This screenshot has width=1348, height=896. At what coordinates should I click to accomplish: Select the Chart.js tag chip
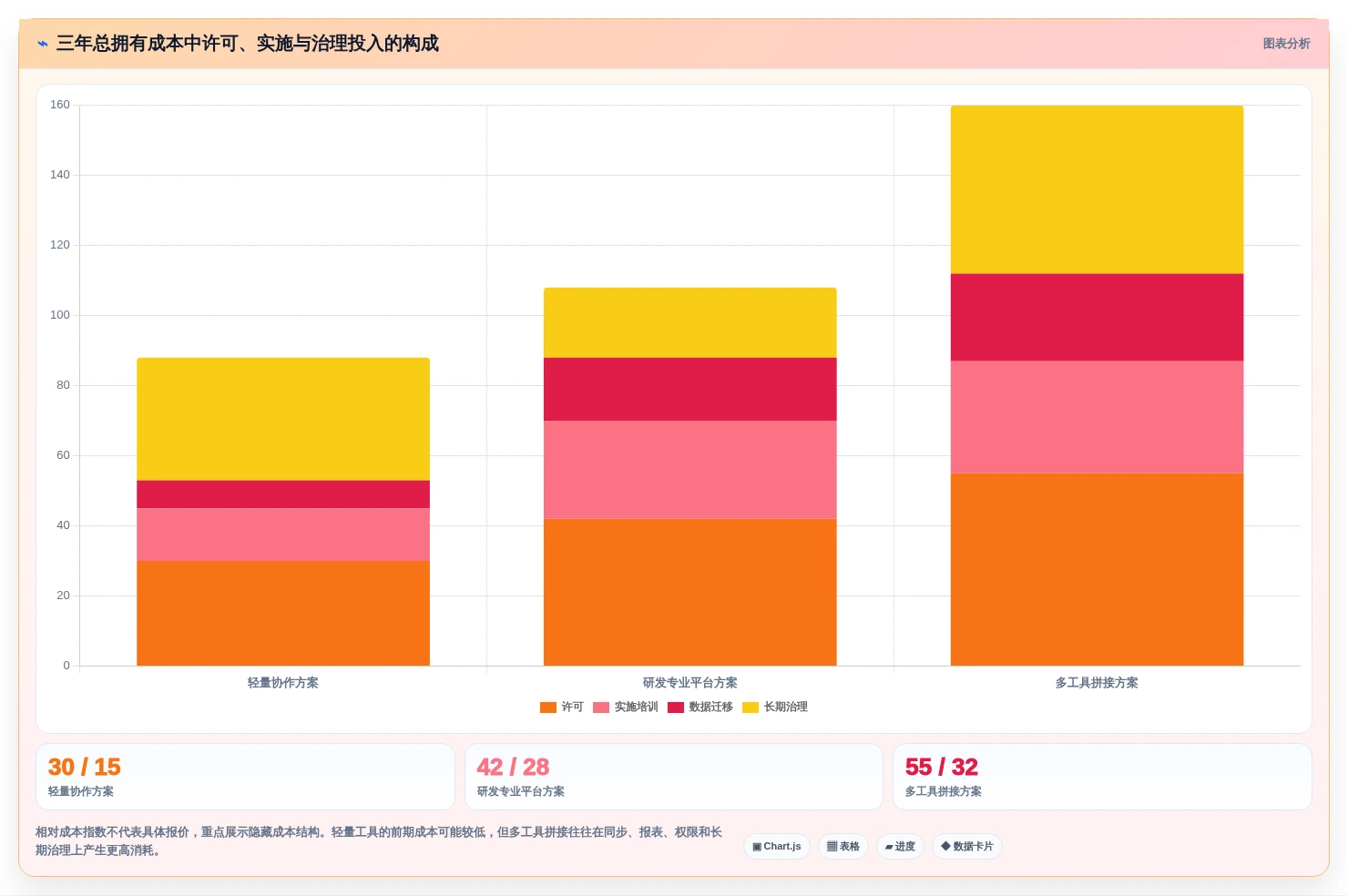pyautogui.click(x=777, y=847)
